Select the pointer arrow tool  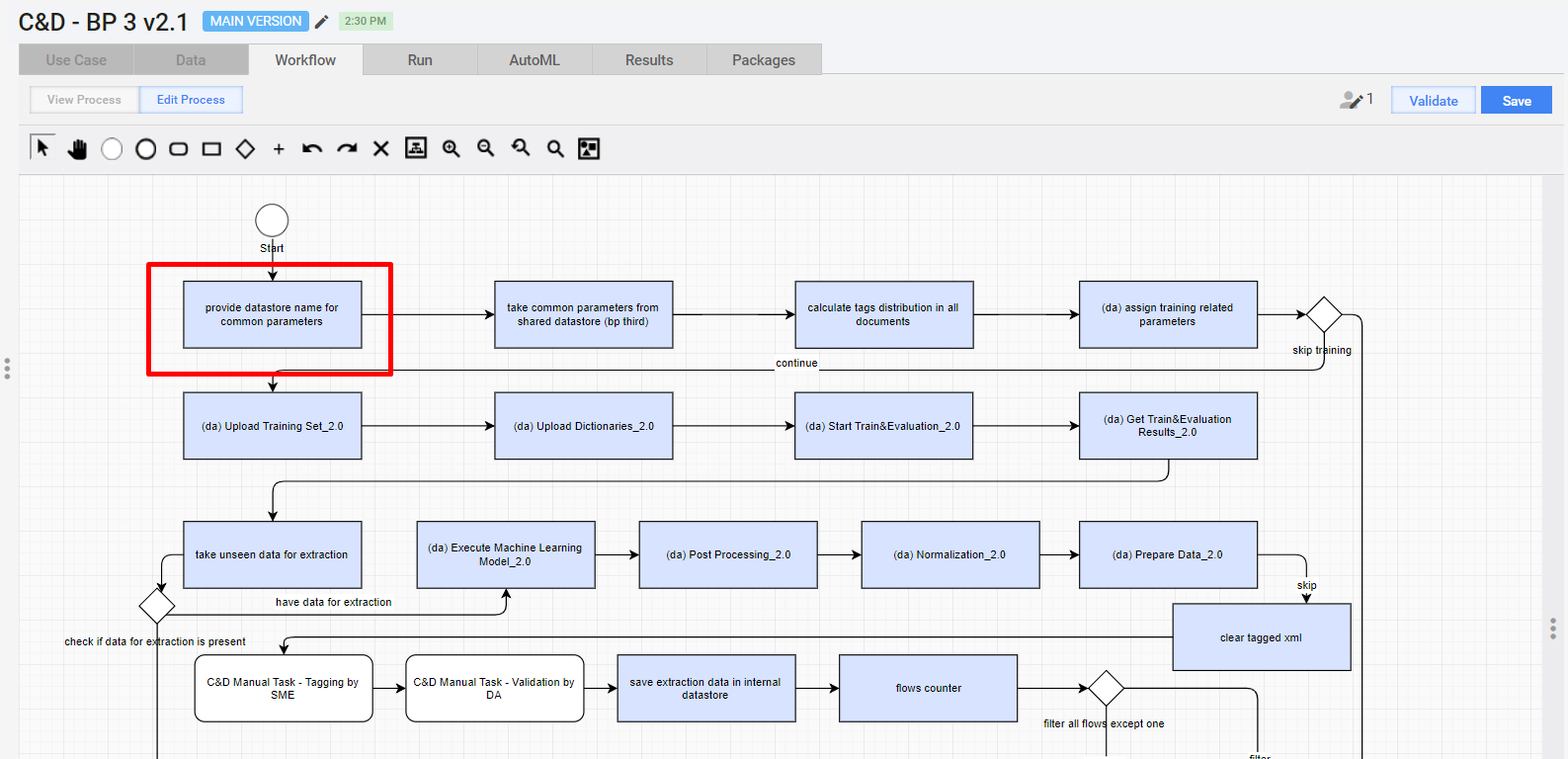(x=42, y=148)
